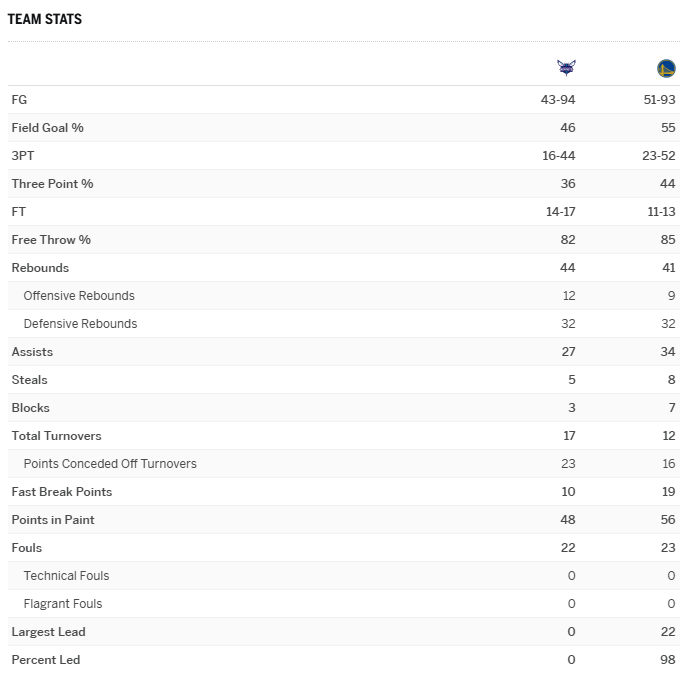The width and height of the screenshot is (691, 684).
Task: Click the Offensive Rebounds sub-row label
Action: coord(79,296)
